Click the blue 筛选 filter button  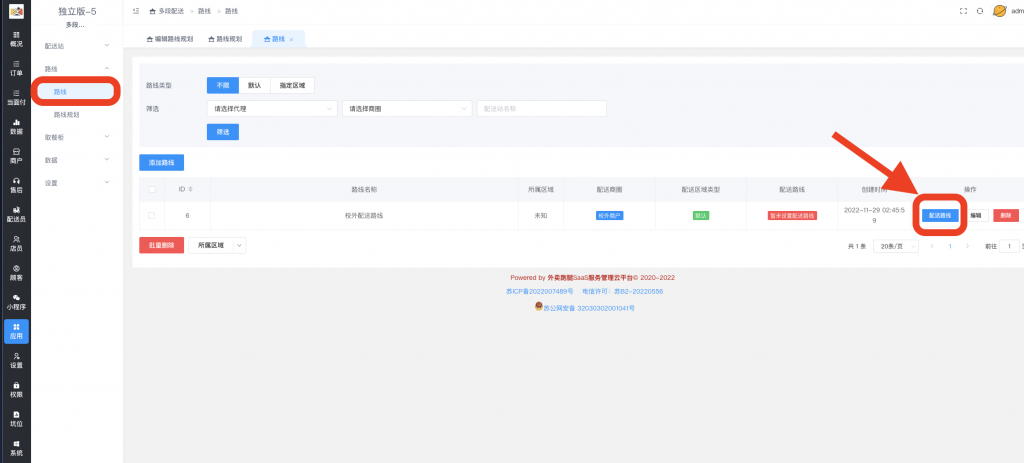click(x=223, y=132)
